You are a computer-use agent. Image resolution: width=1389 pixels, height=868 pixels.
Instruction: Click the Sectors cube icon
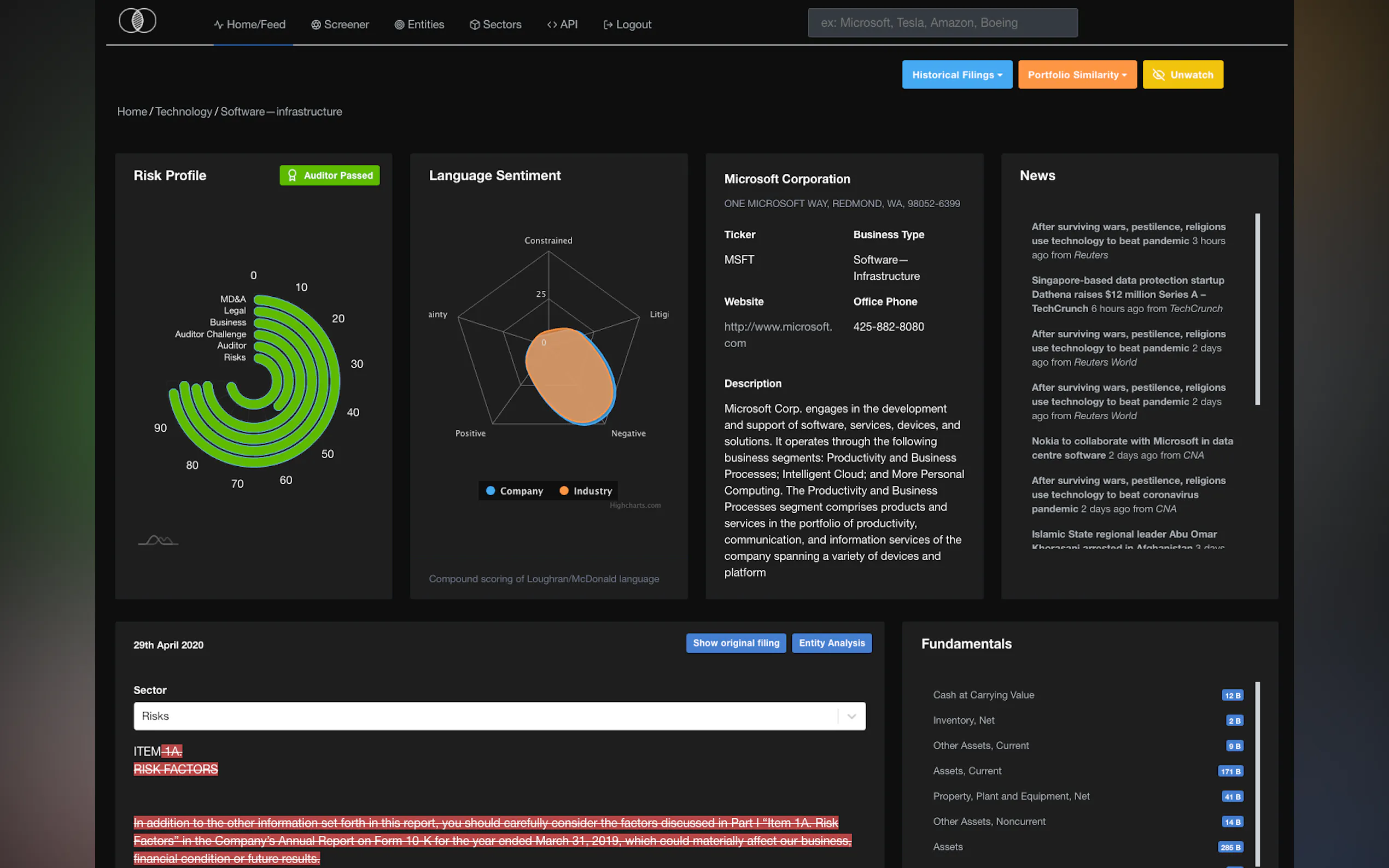coord(475,25)
